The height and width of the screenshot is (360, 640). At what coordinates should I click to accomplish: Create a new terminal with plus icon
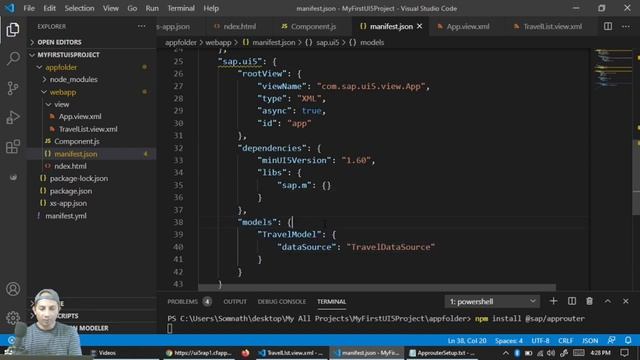[x=553, y=301]
